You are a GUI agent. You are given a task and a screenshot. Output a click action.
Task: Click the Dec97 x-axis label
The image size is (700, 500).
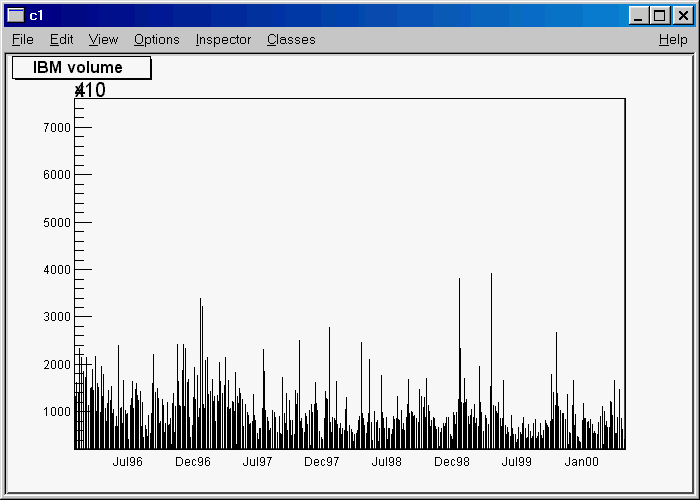tap(322, 462)
